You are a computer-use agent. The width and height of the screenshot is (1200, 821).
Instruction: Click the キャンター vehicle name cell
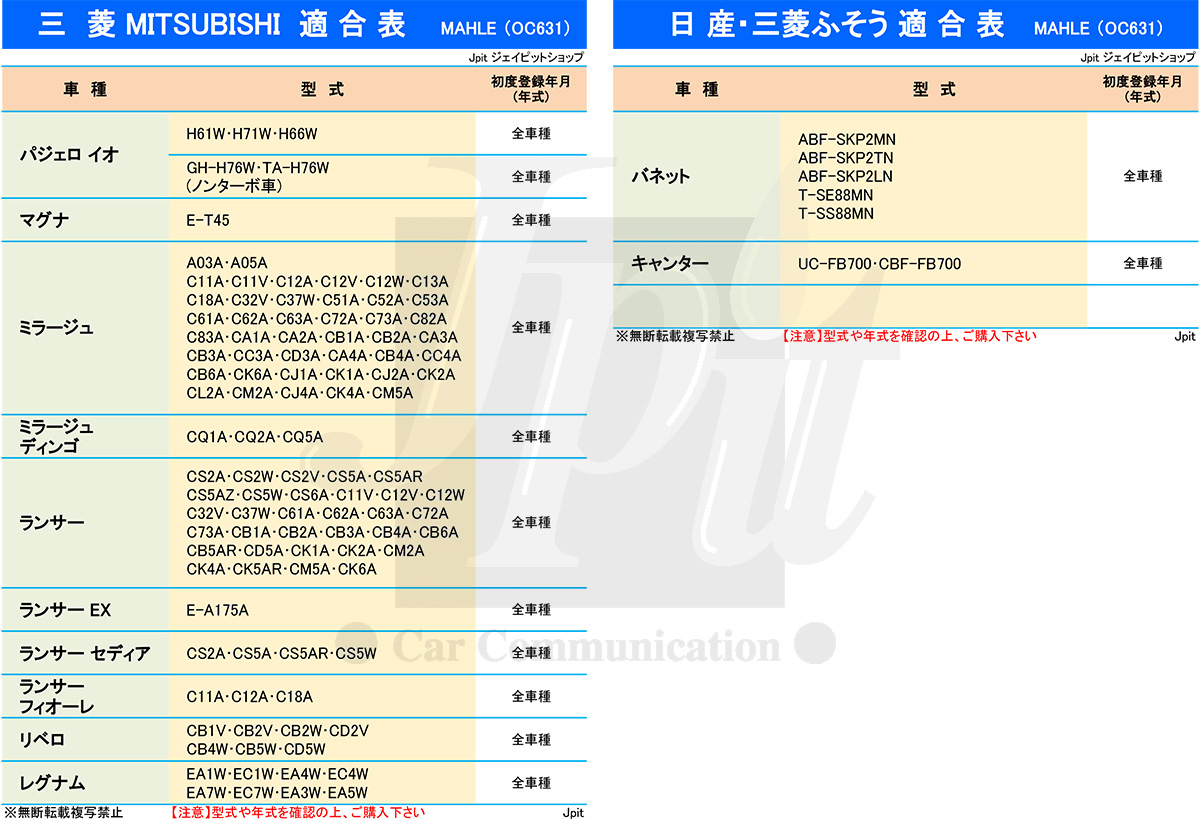[670, 264]
